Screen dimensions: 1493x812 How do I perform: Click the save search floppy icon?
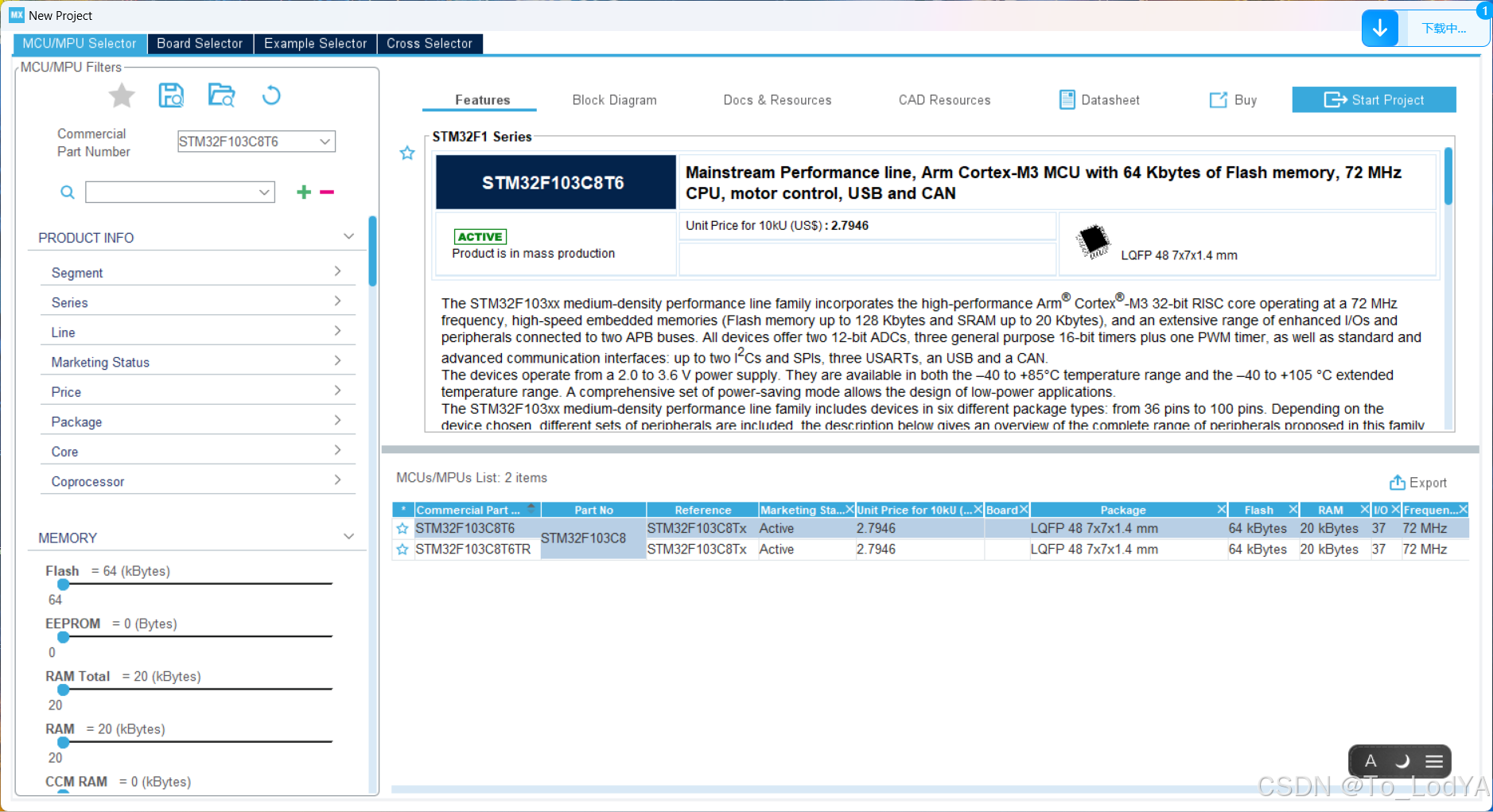pos(171,95)
